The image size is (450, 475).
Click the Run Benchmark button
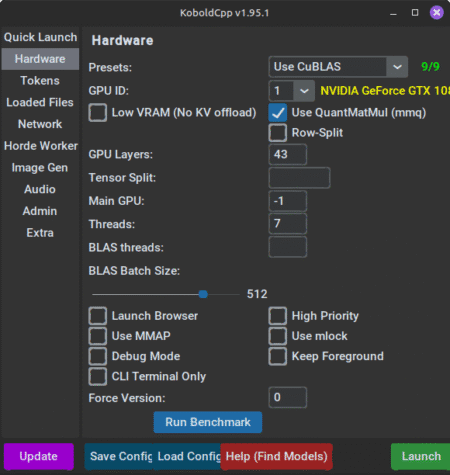(208, 422)
